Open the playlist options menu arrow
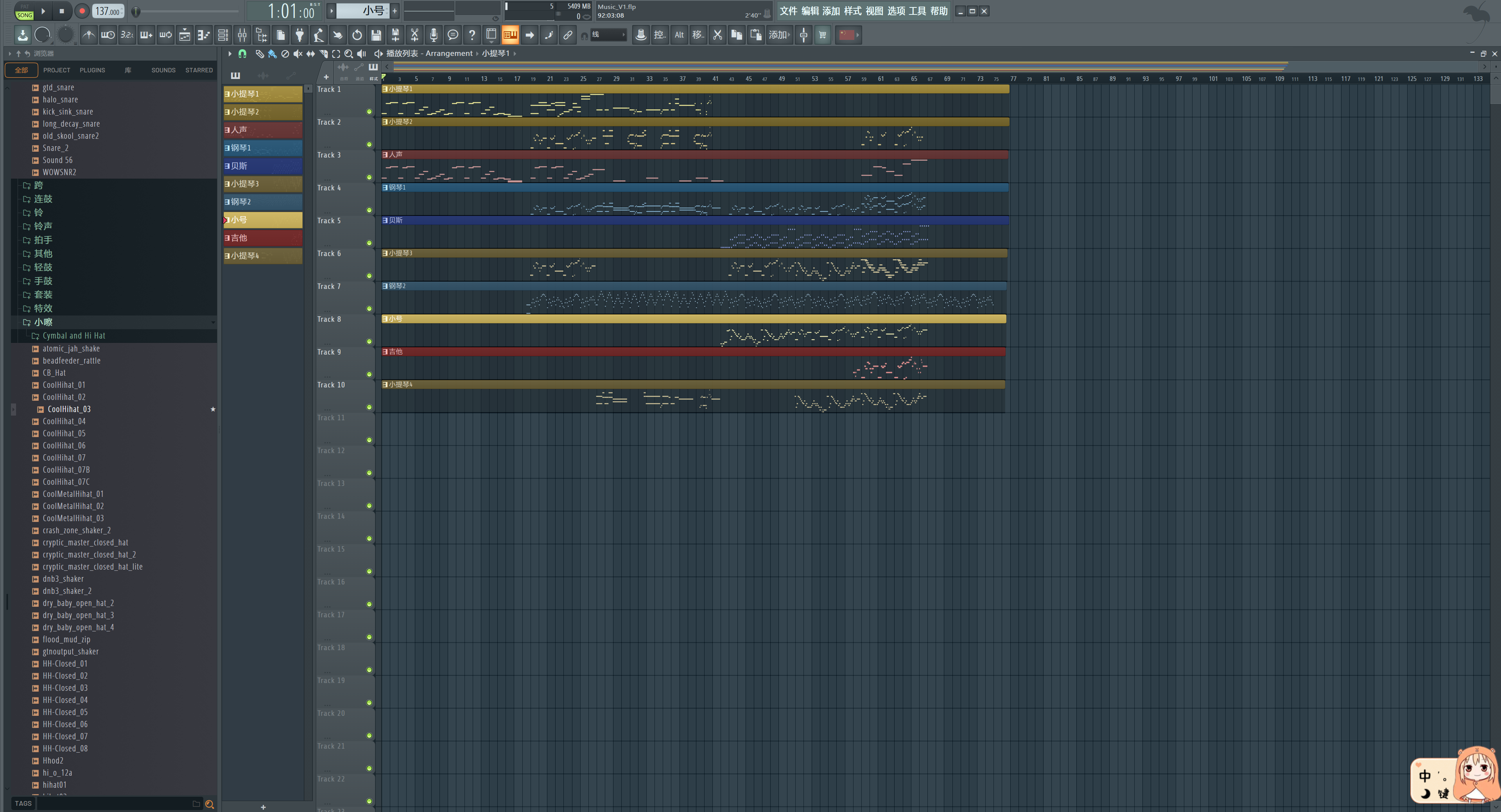 point(230,54)
